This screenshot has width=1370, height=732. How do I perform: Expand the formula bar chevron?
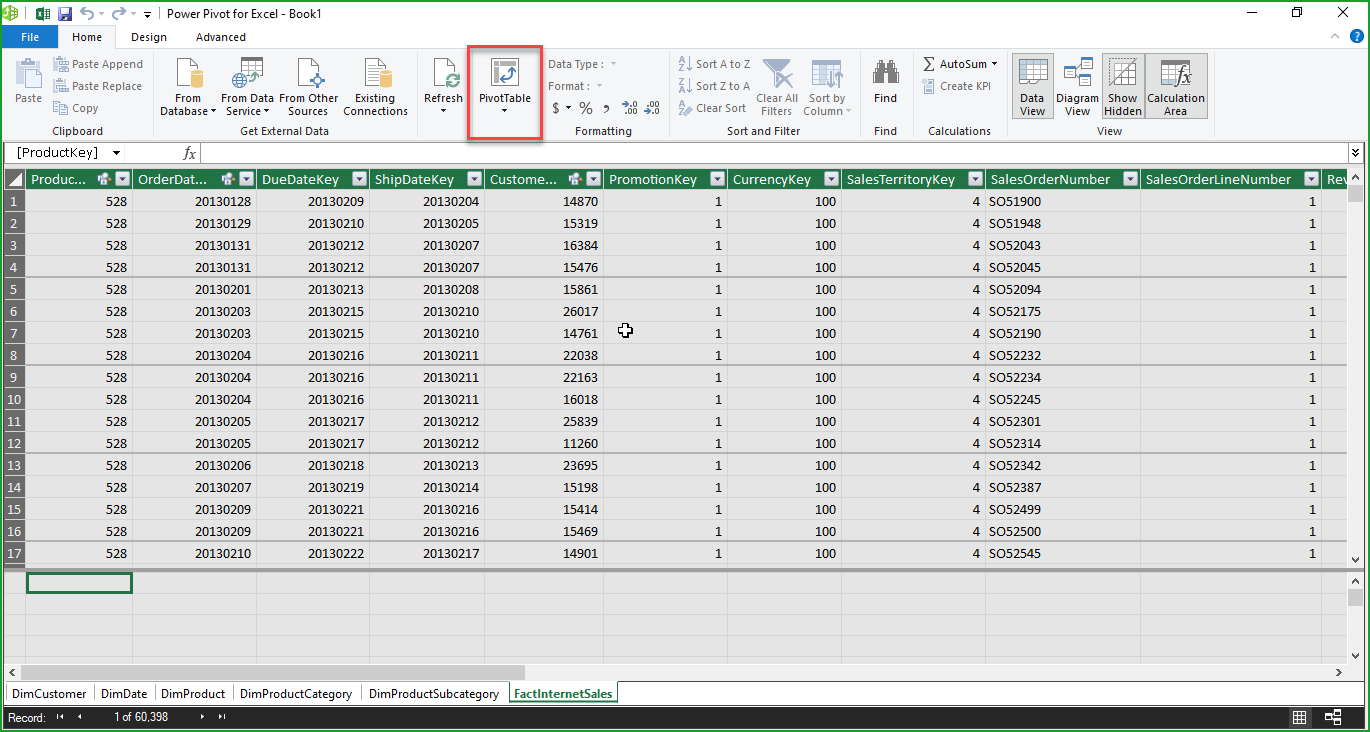[x=1356, y=153]
